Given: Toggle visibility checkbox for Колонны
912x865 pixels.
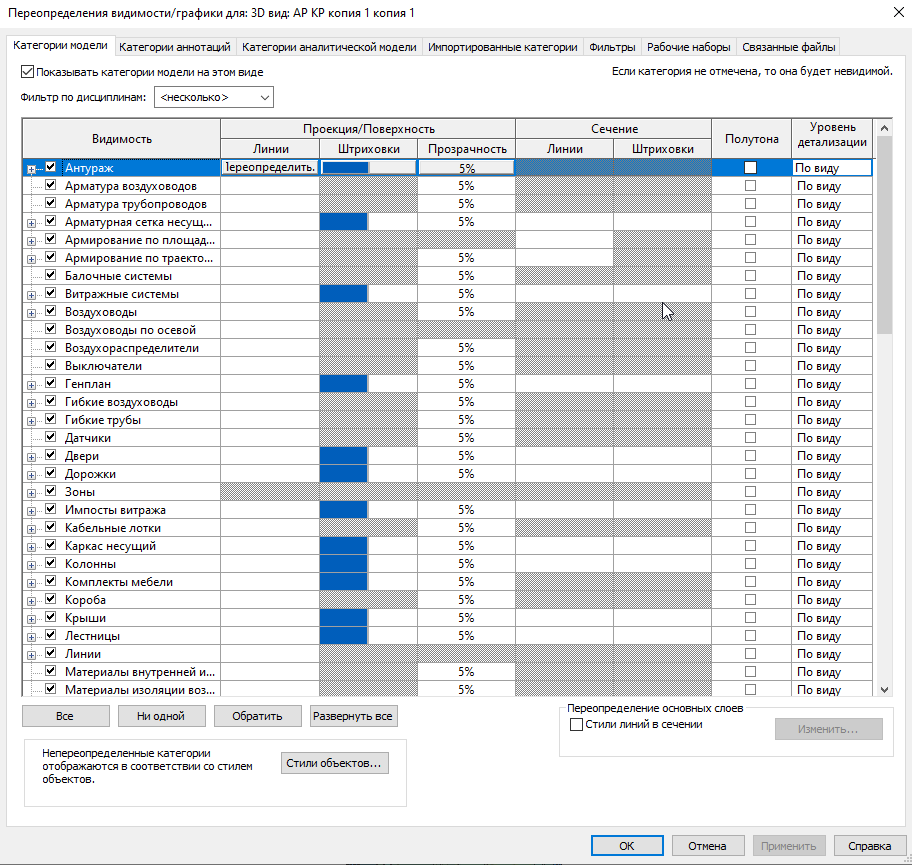Looking at the screenshot, I should point(51,563).
